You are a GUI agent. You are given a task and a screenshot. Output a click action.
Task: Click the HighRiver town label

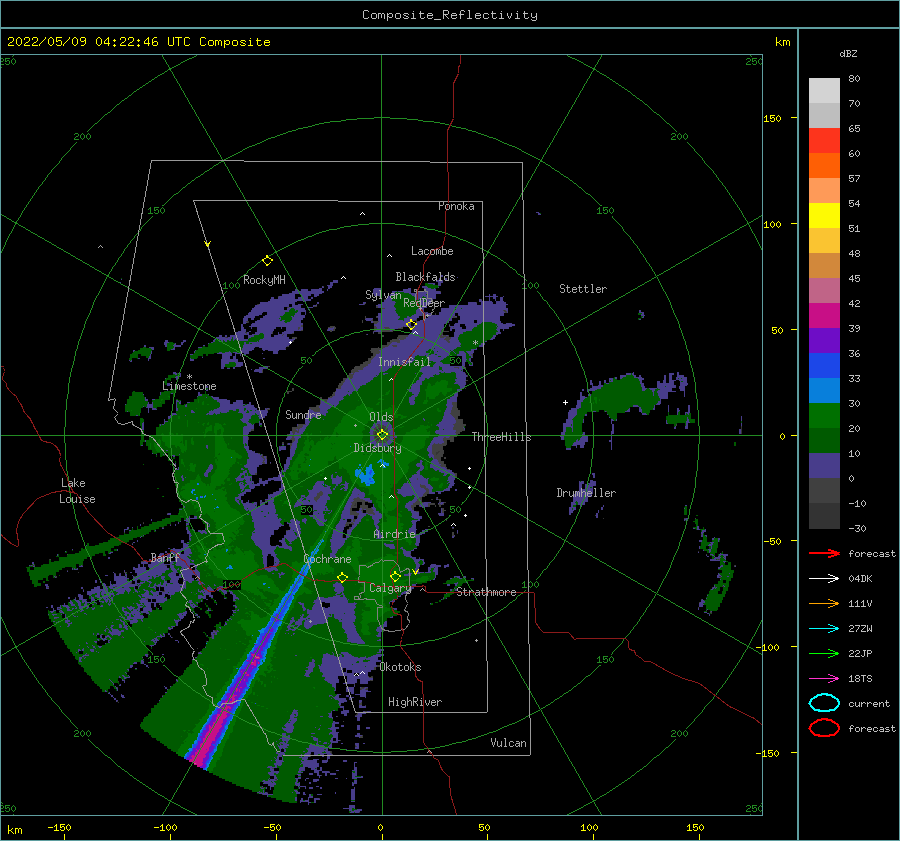tap(415, 702)
